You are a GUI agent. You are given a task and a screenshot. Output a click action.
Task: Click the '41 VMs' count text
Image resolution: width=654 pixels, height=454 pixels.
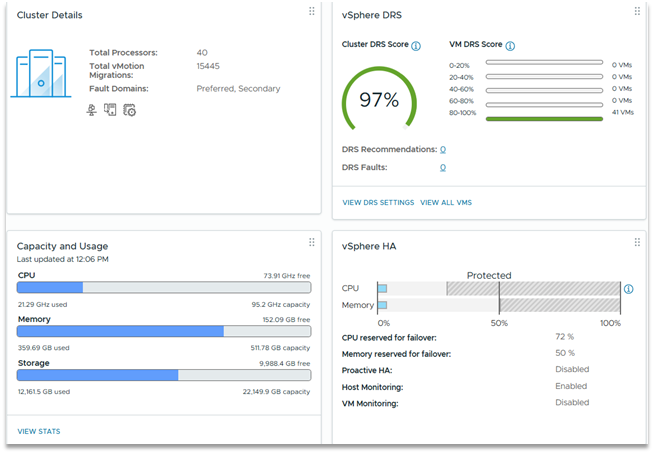(x=623, y=112)
